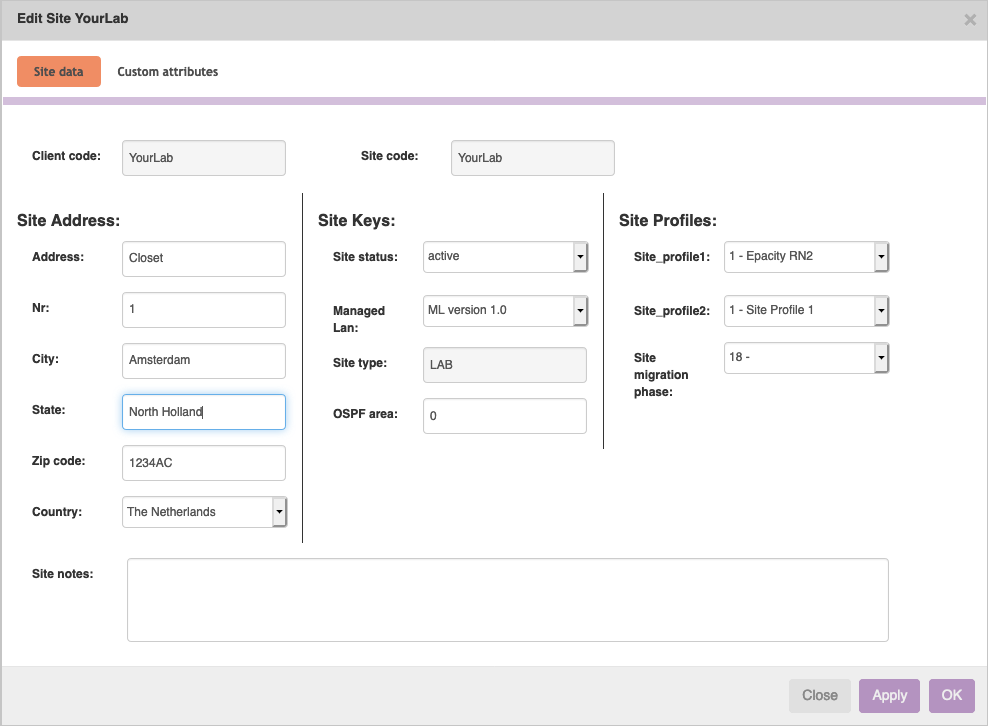Close the Edit Site dialog with X
Image resolution: width=988 pixels, height=726 pixels.
click(x=969, y=20)
